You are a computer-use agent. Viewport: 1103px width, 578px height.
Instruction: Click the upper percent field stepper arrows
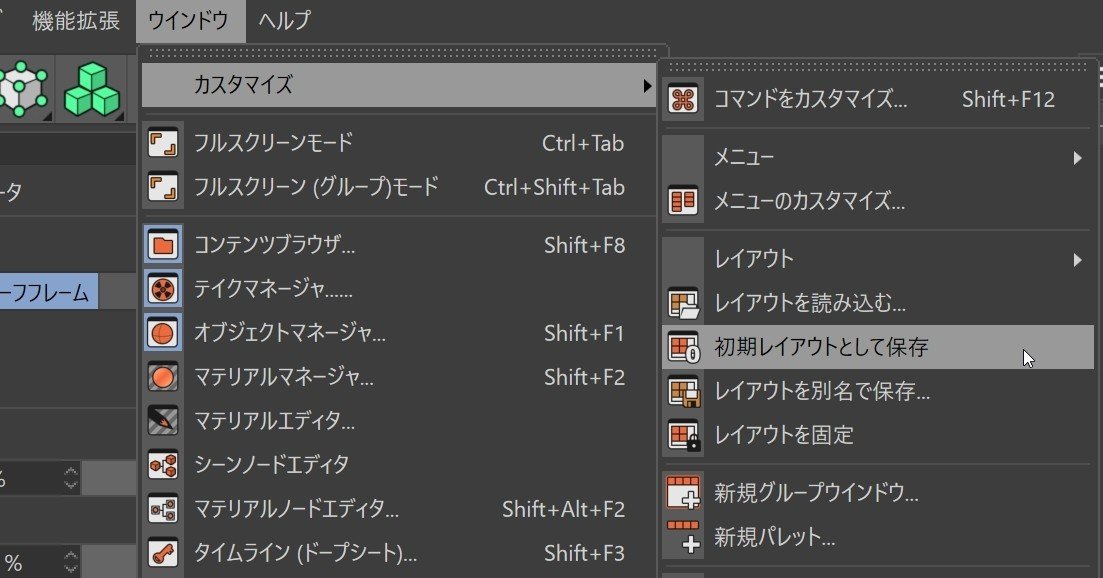pos(70,477)
